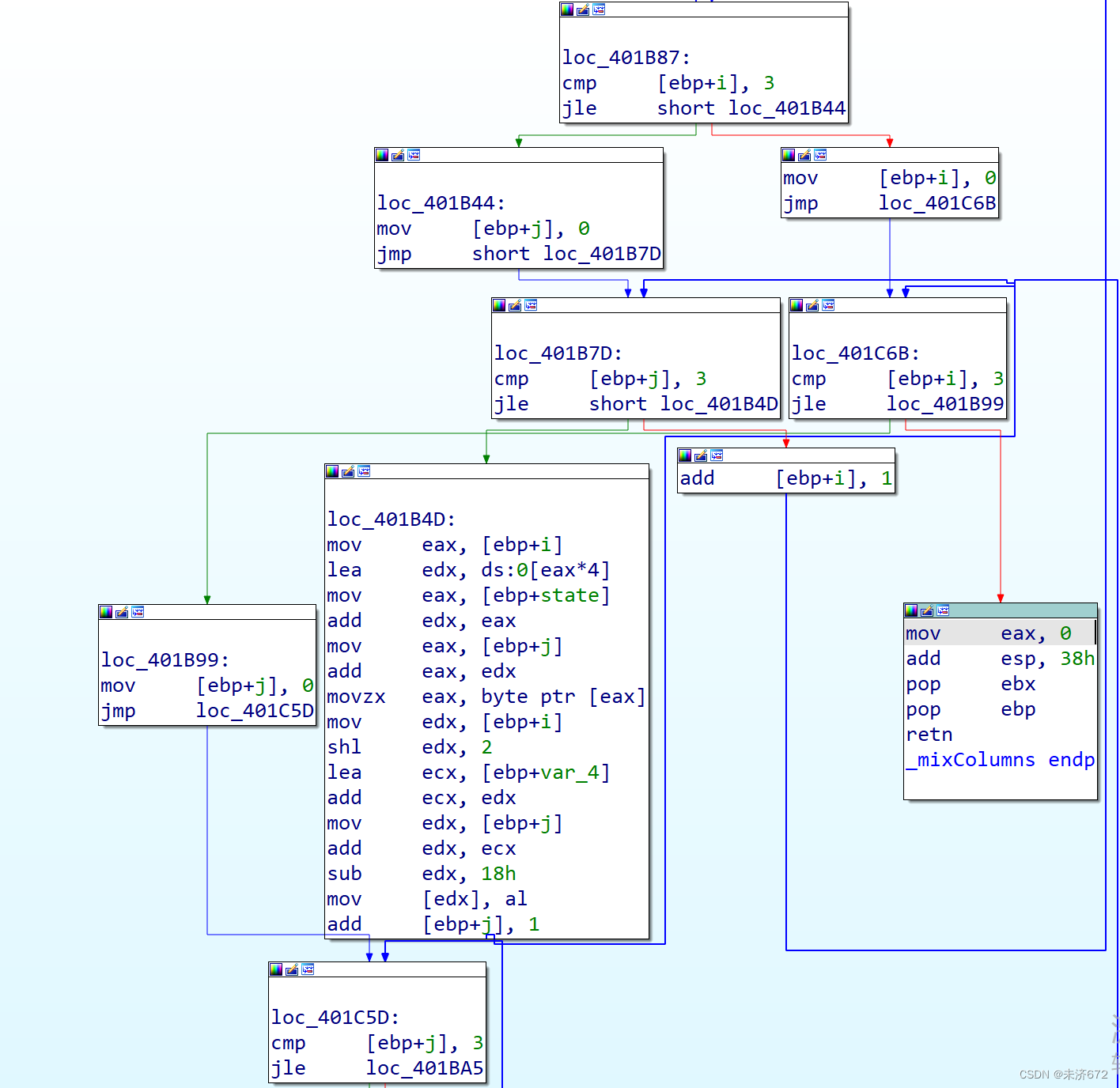The height and width of the screenshot is (1088, 1120).
Task: Click 'add [ebp+j], 1' instruction
Action: tap(433, 924)
